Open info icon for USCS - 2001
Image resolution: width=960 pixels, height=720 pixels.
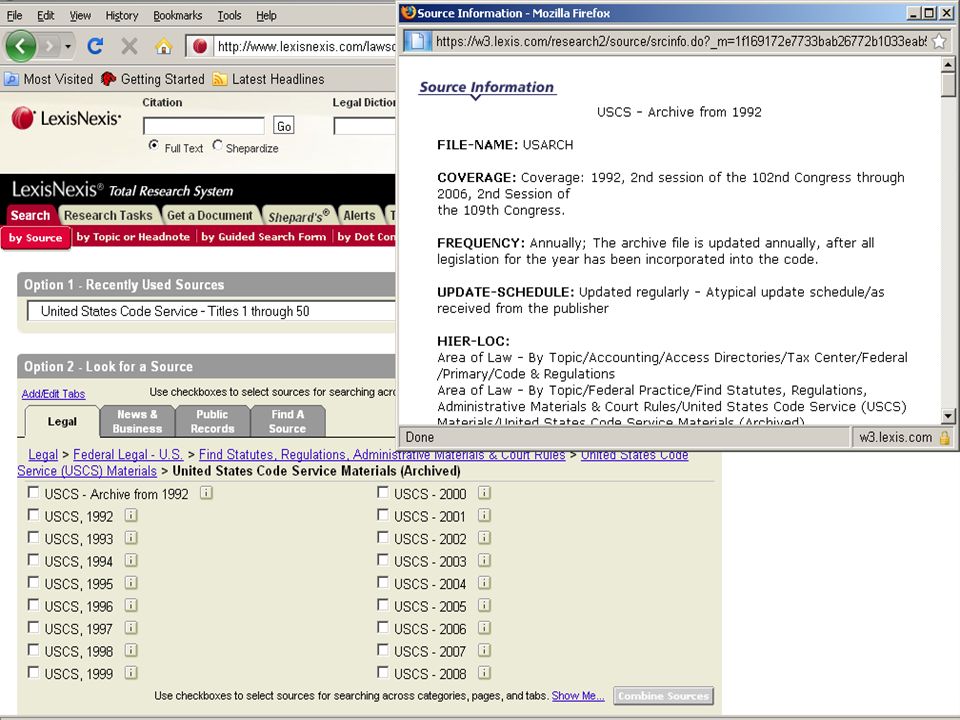pos(484,516)
